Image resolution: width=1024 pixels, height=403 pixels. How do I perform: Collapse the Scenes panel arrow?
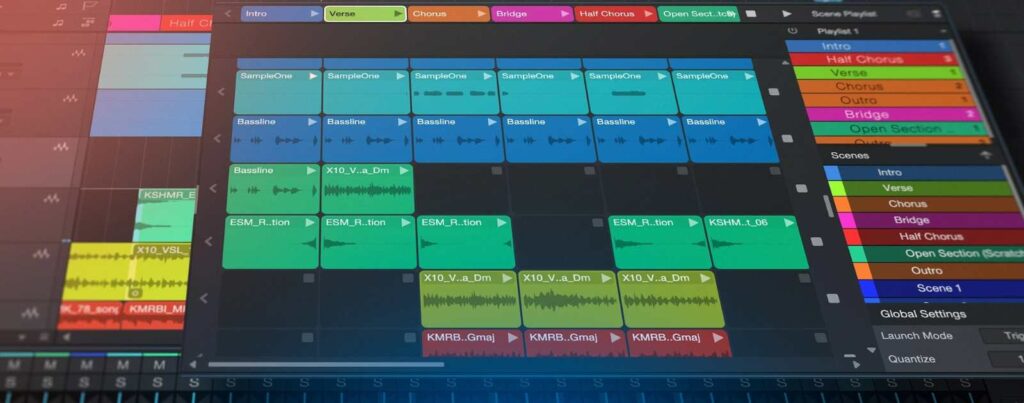click(986, 155)
